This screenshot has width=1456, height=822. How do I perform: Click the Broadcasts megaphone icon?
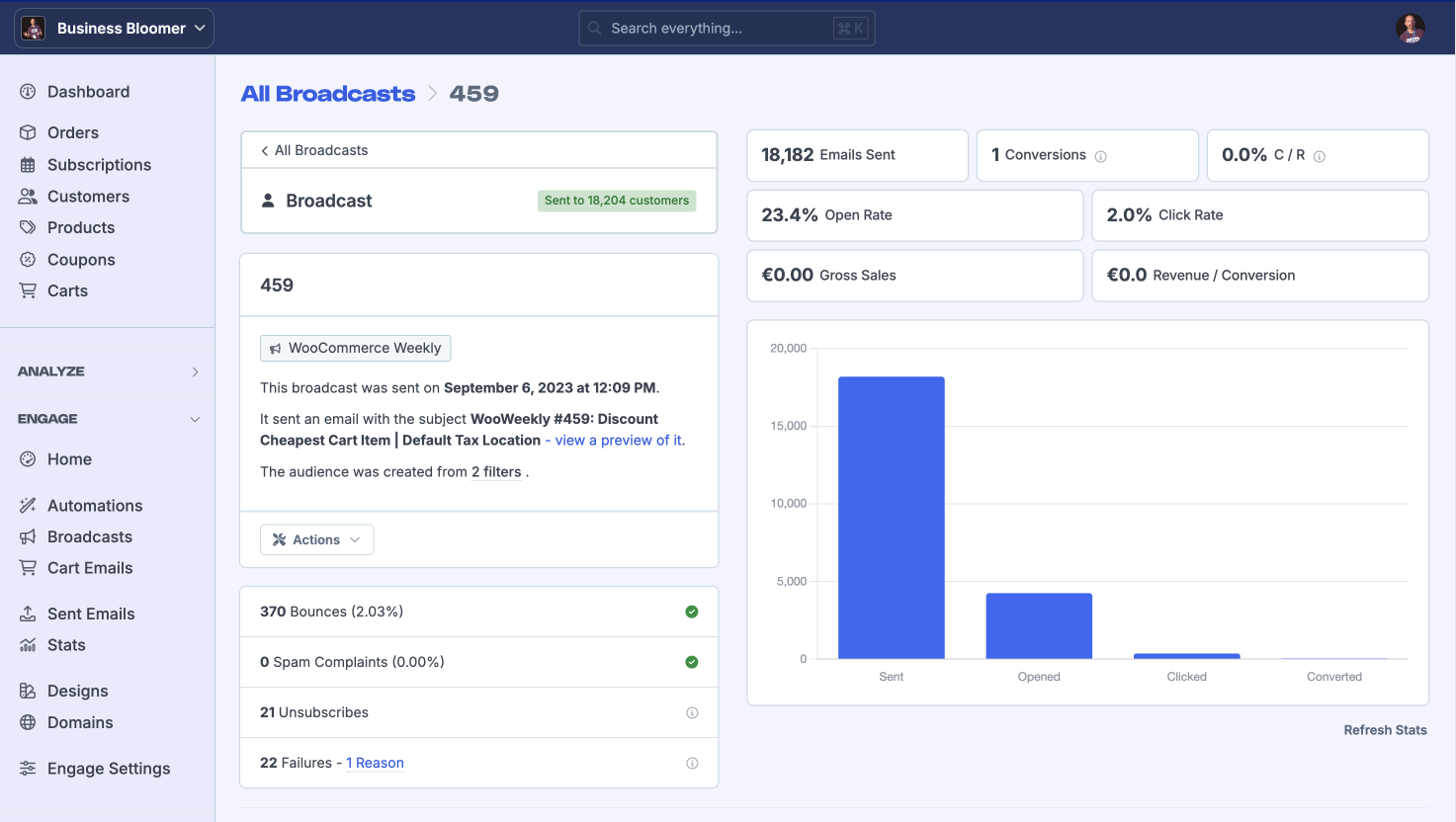[28, 536]
